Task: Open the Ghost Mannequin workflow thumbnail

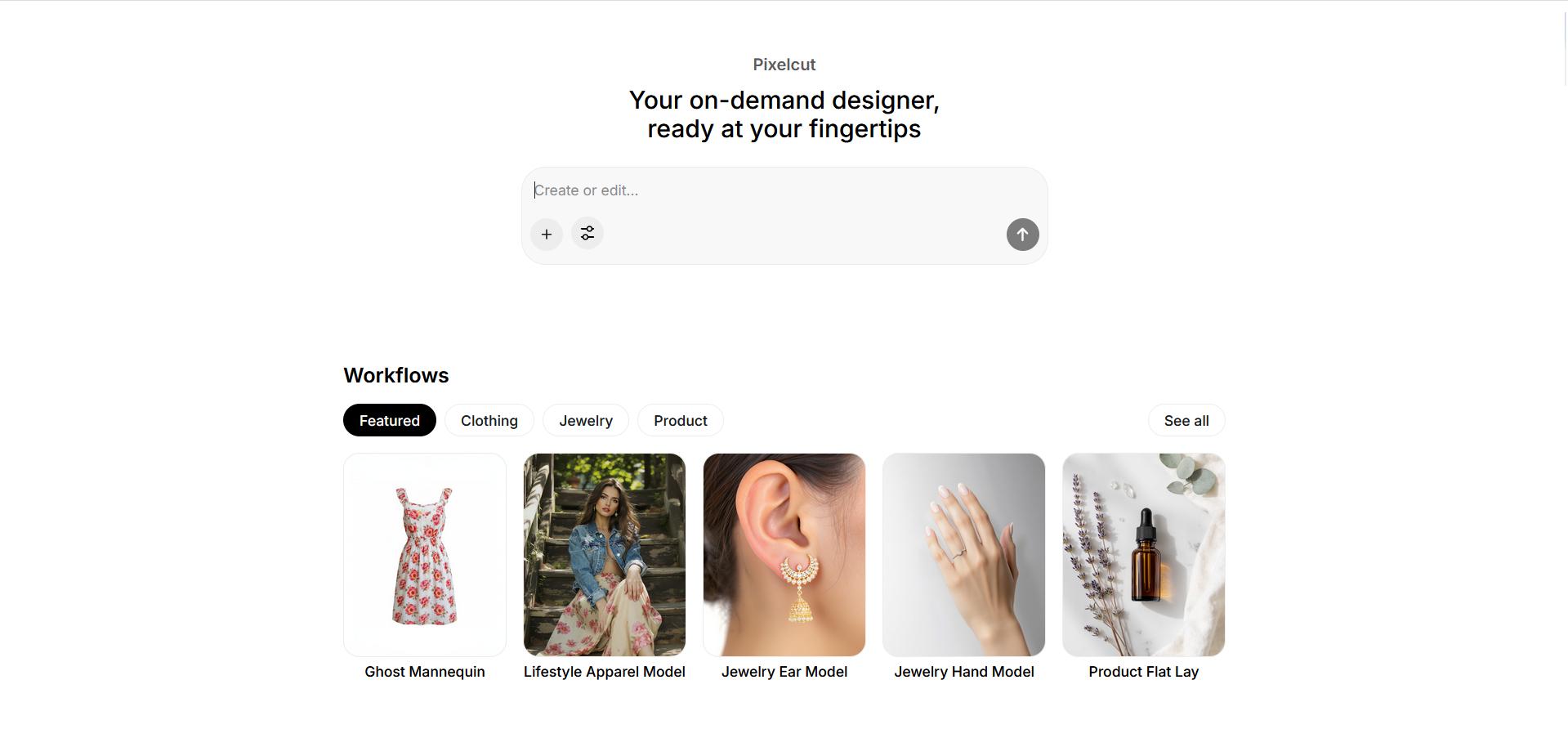Action: (424, 554)
